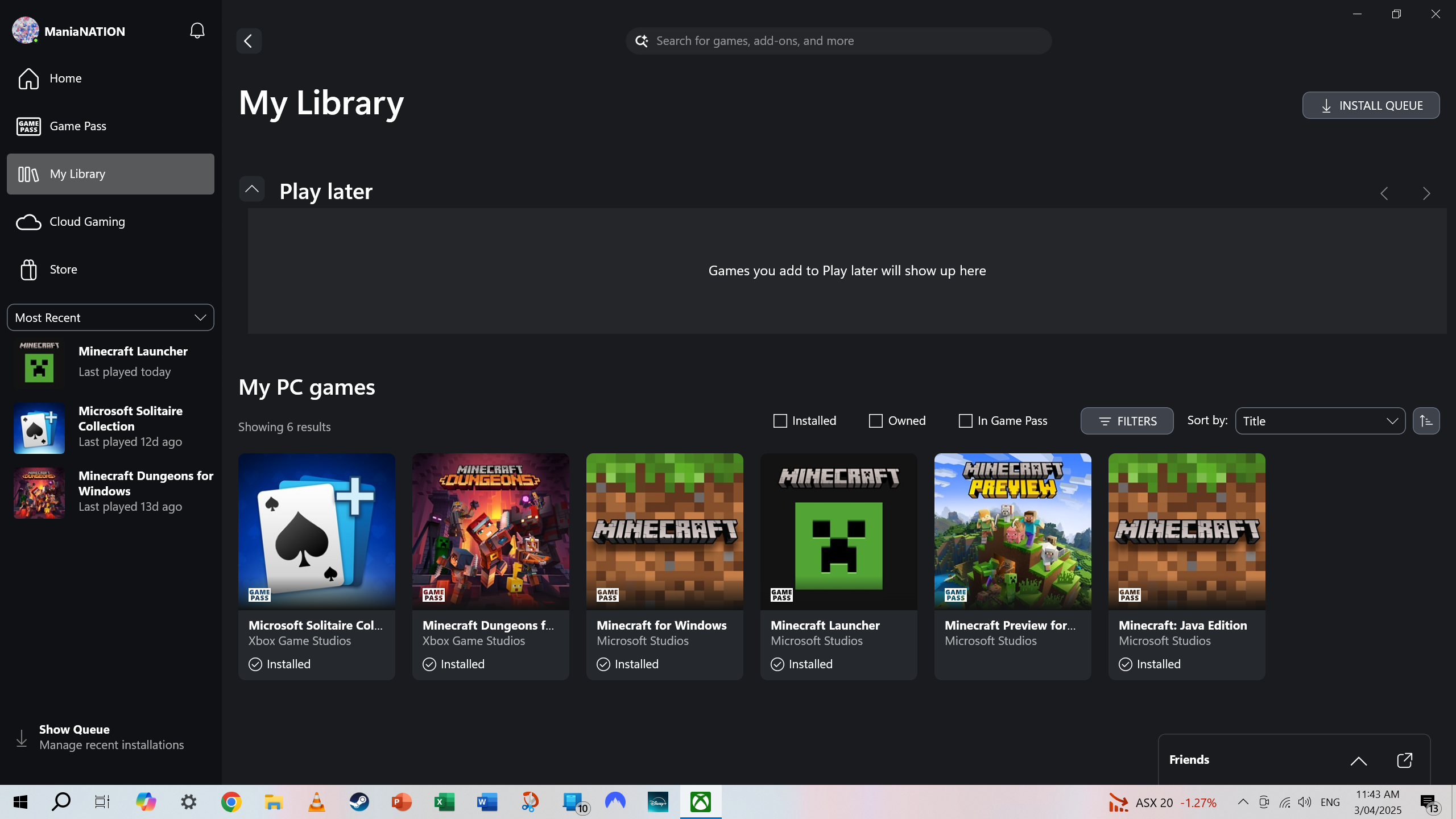Screen dimensions: 1456x819
Task: Open the notifications bell
Action: [x=197, y=31]
